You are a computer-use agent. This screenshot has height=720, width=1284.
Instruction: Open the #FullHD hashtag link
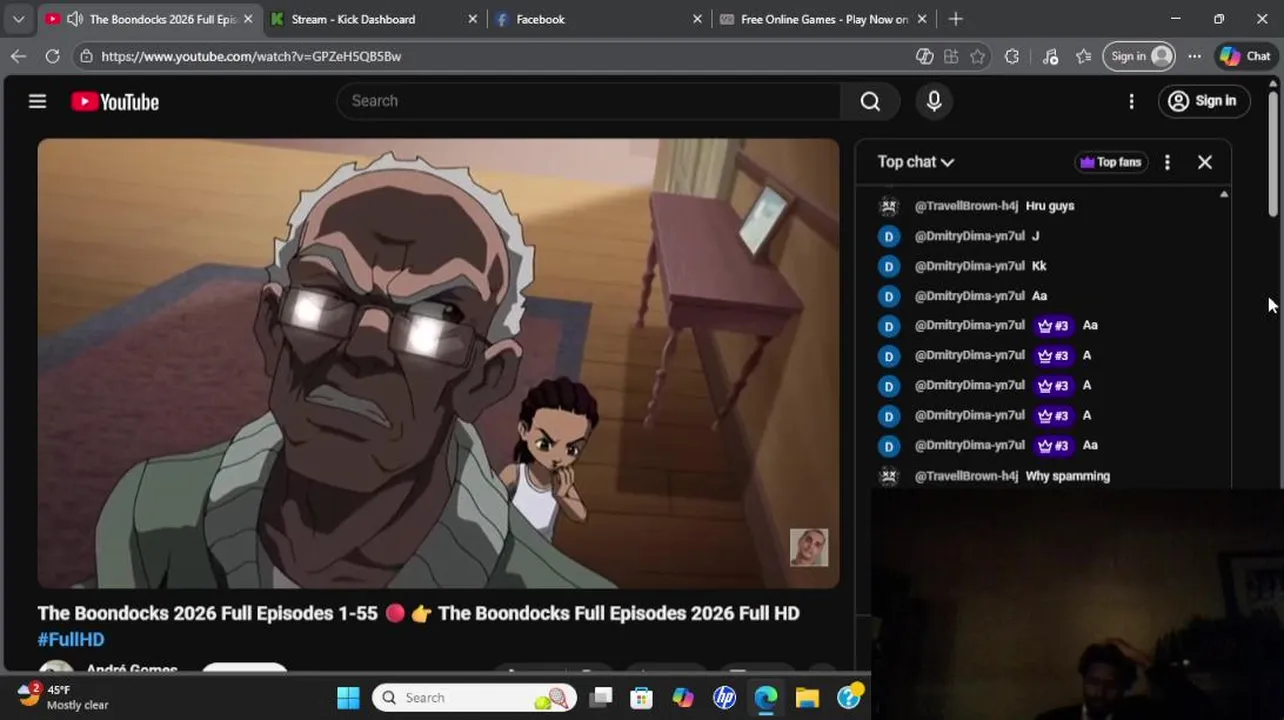tap(71, 639)
